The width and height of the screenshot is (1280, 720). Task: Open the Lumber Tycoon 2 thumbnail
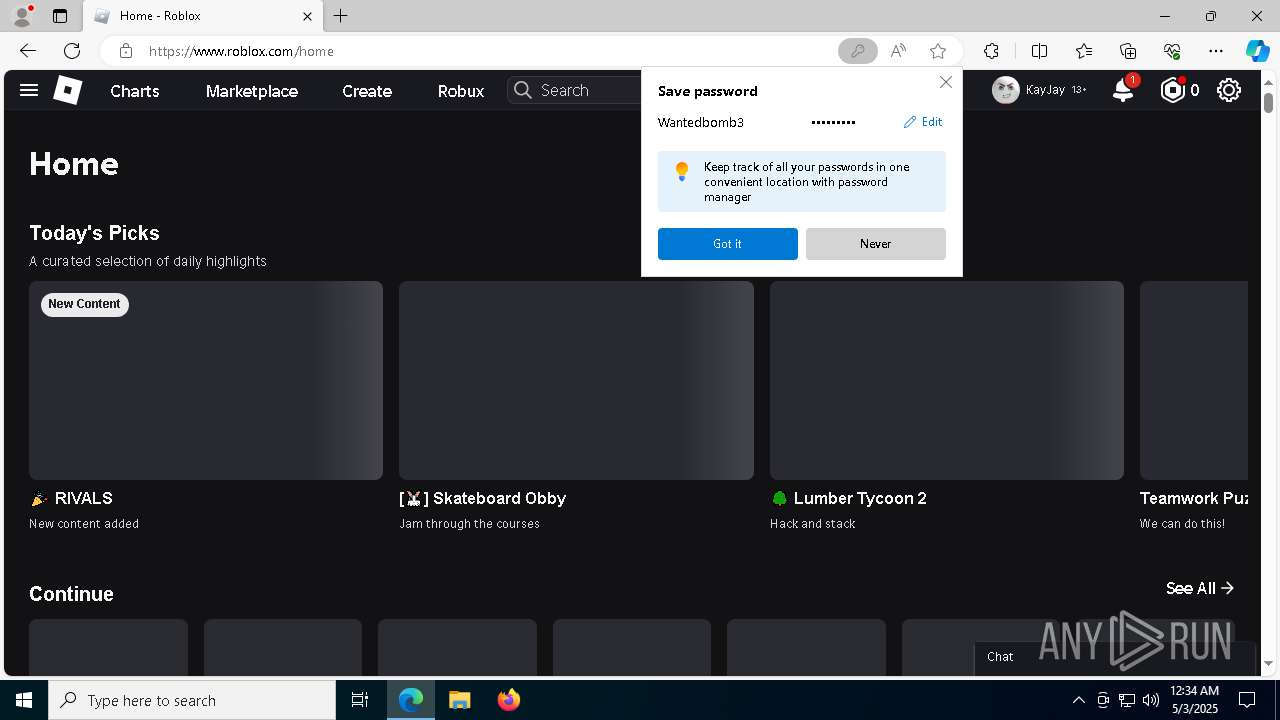tap(947, 380)
